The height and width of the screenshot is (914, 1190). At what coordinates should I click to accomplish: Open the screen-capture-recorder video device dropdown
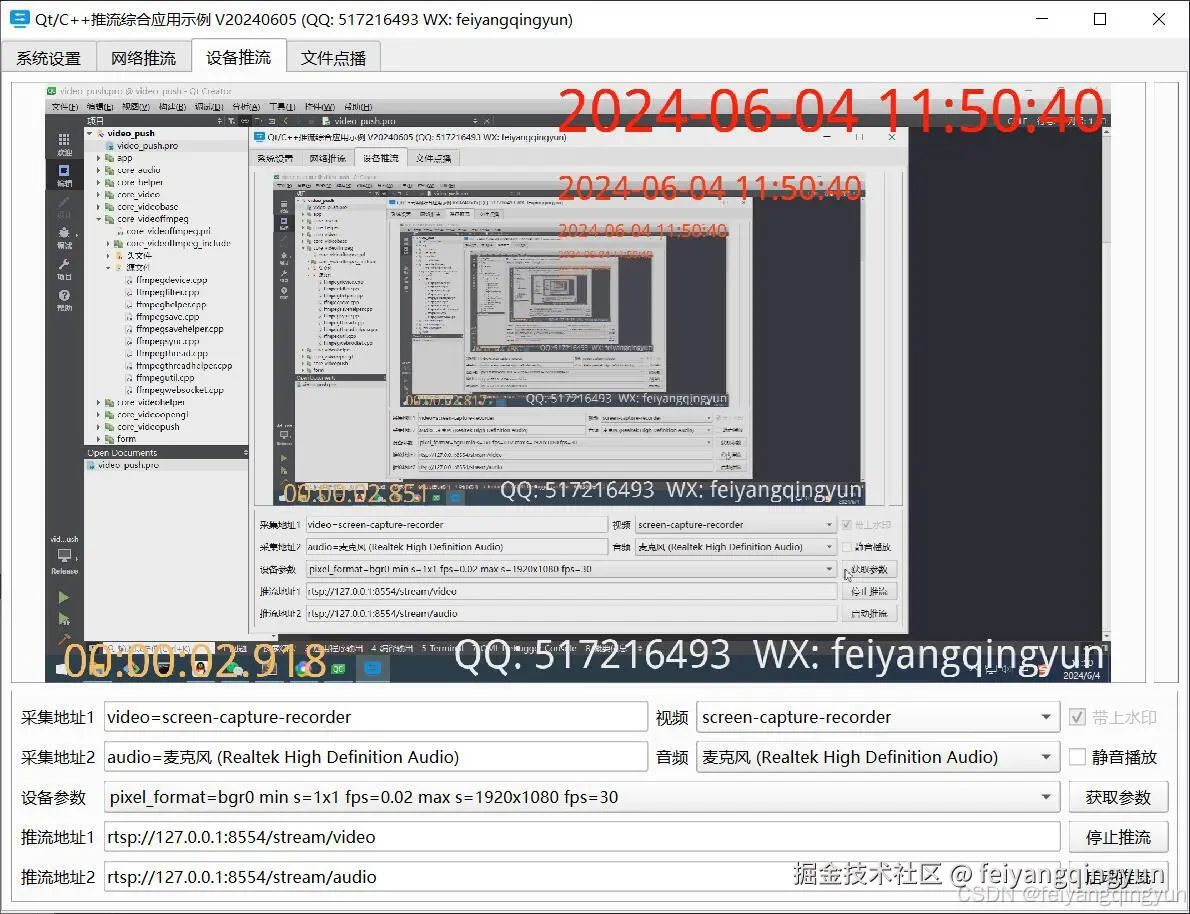point(1046,716)
